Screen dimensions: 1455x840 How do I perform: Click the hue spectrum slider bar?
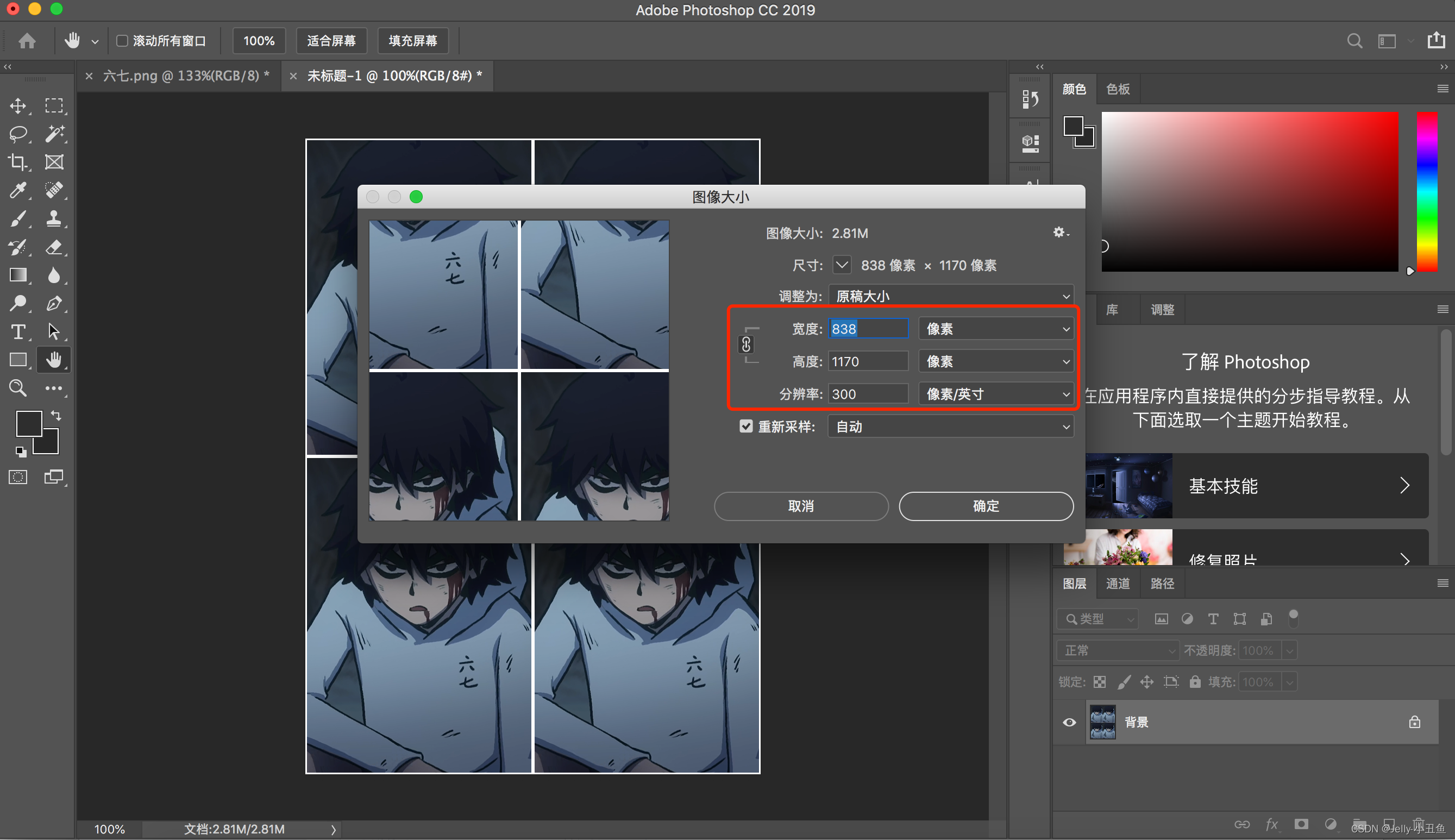1427,192
